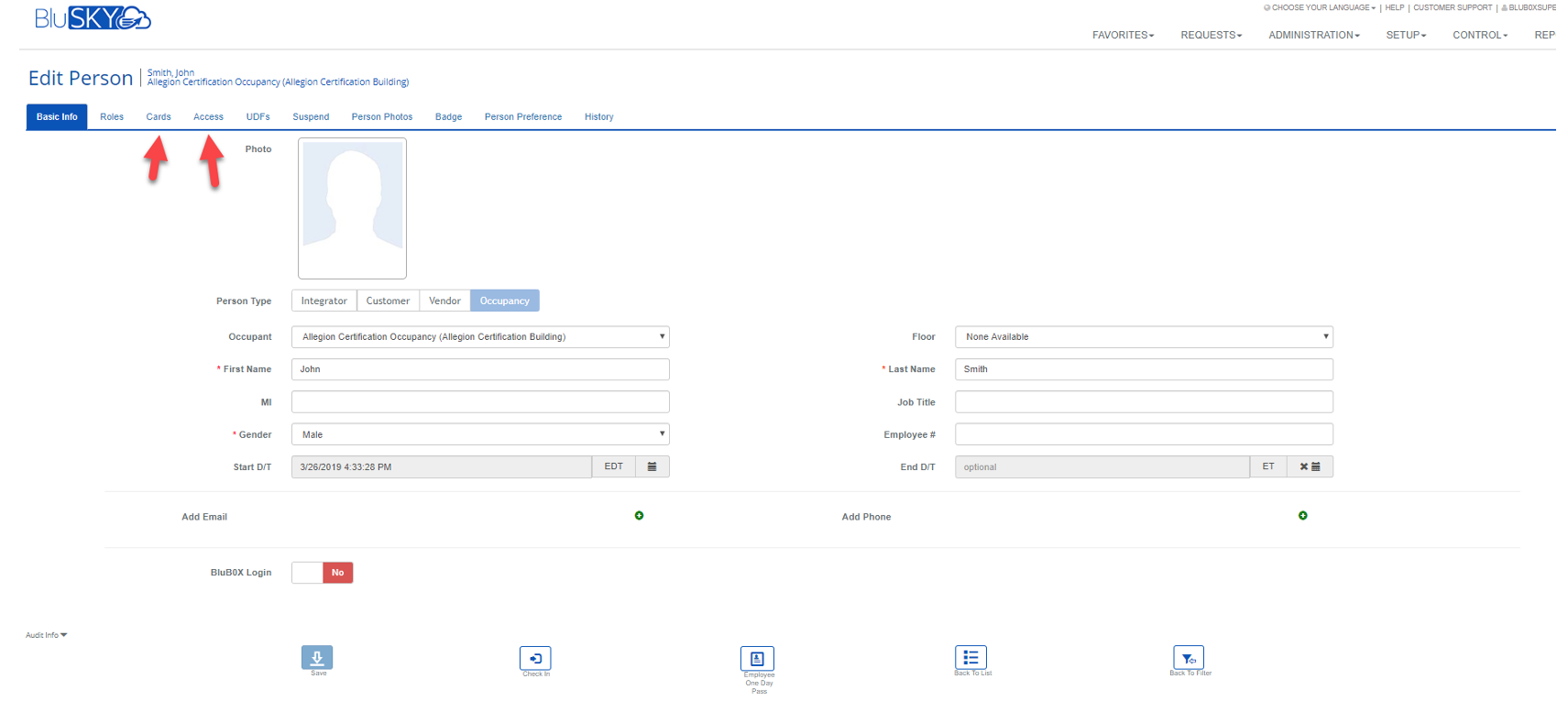Click the Save icon
Viewport: 1568px width, 701px height.
(317, 657)
